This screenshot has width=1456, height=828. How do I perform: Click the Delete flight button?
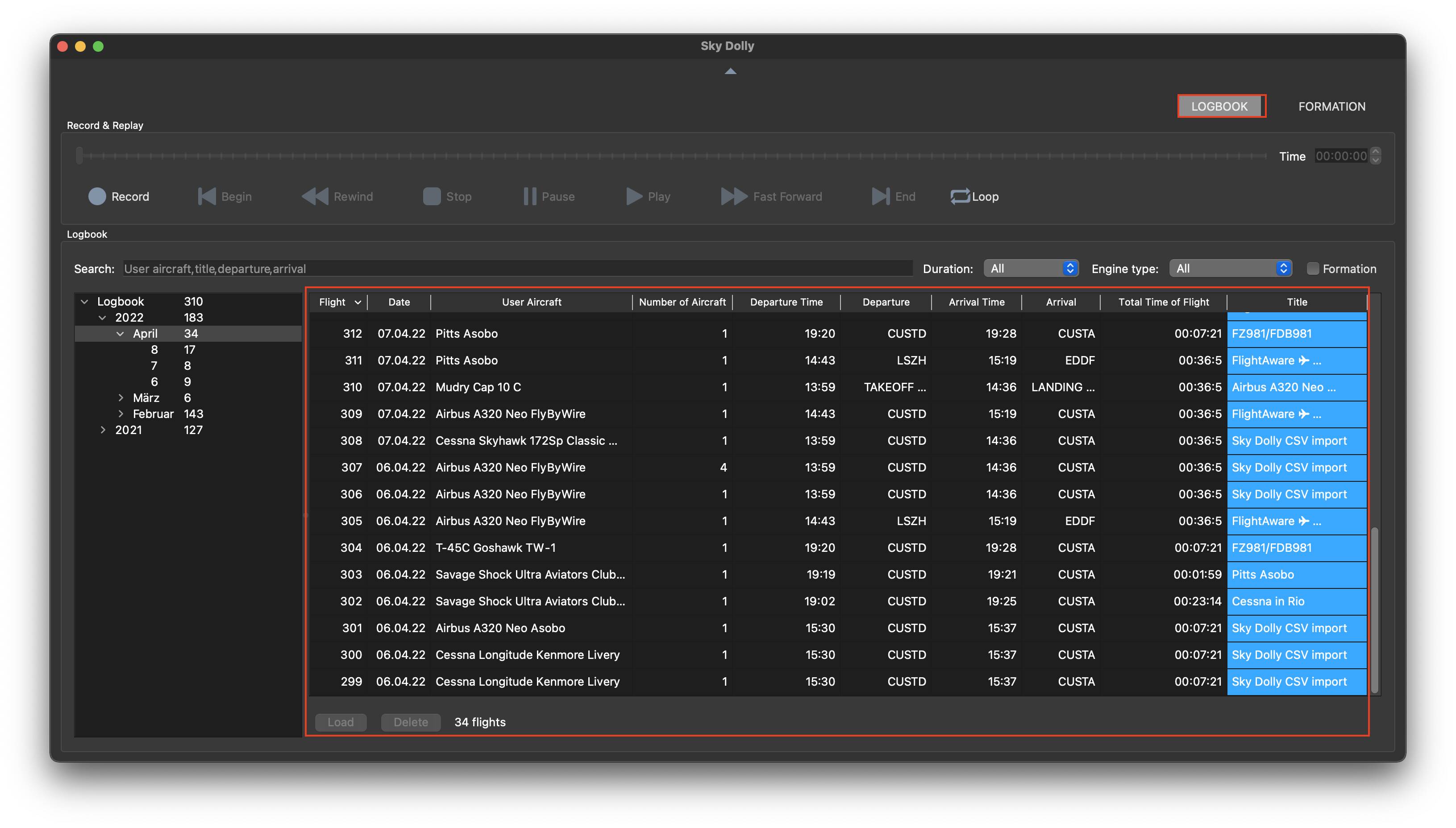(x=410, y=722)
